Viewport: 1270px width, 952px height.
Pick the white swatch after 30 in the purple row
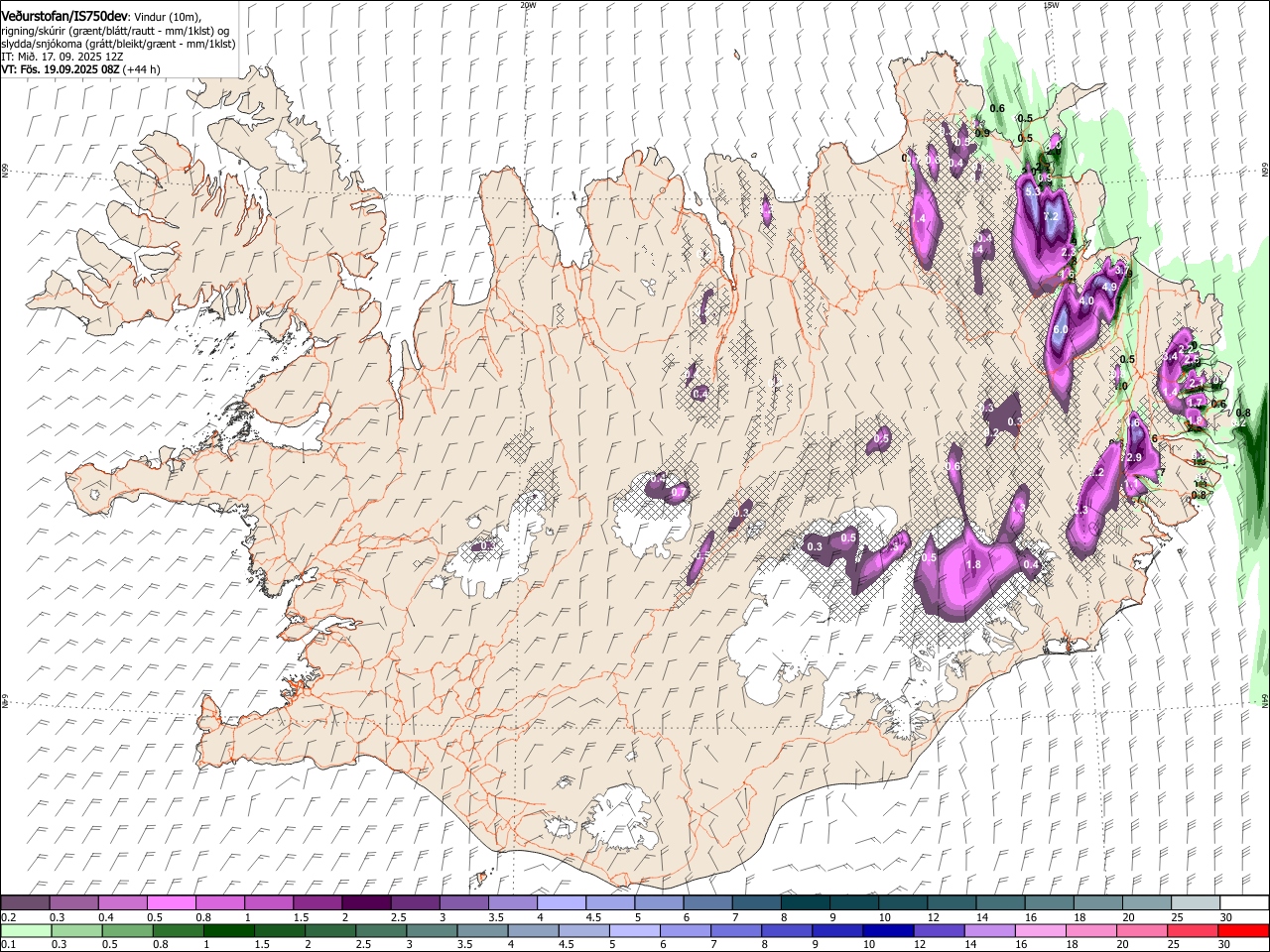[x=1242, y=902]
